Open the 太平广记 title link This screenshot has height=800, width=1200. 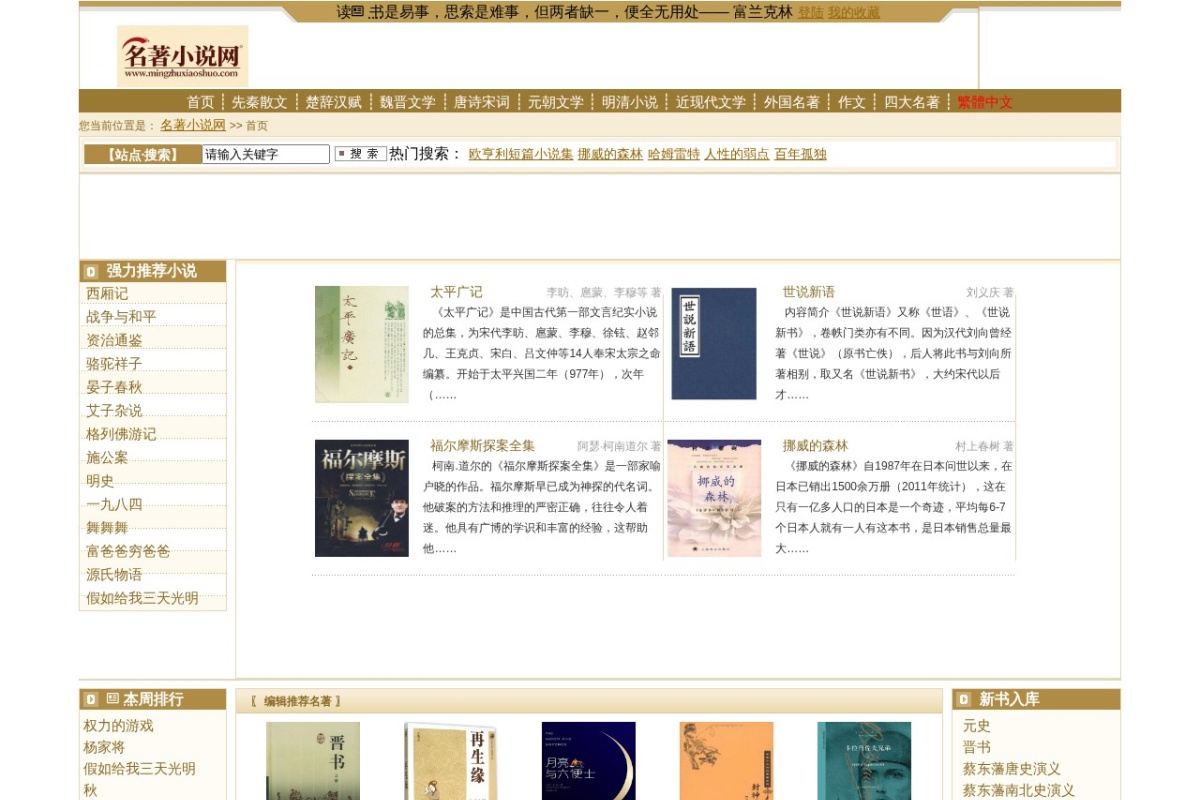coord(456,292)
